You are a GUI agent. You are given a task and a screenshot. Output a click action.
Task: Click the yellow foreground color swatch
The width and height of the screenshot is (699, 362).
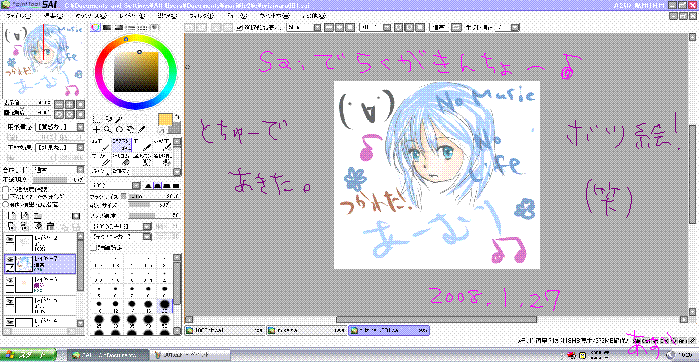tap(165, 119)
